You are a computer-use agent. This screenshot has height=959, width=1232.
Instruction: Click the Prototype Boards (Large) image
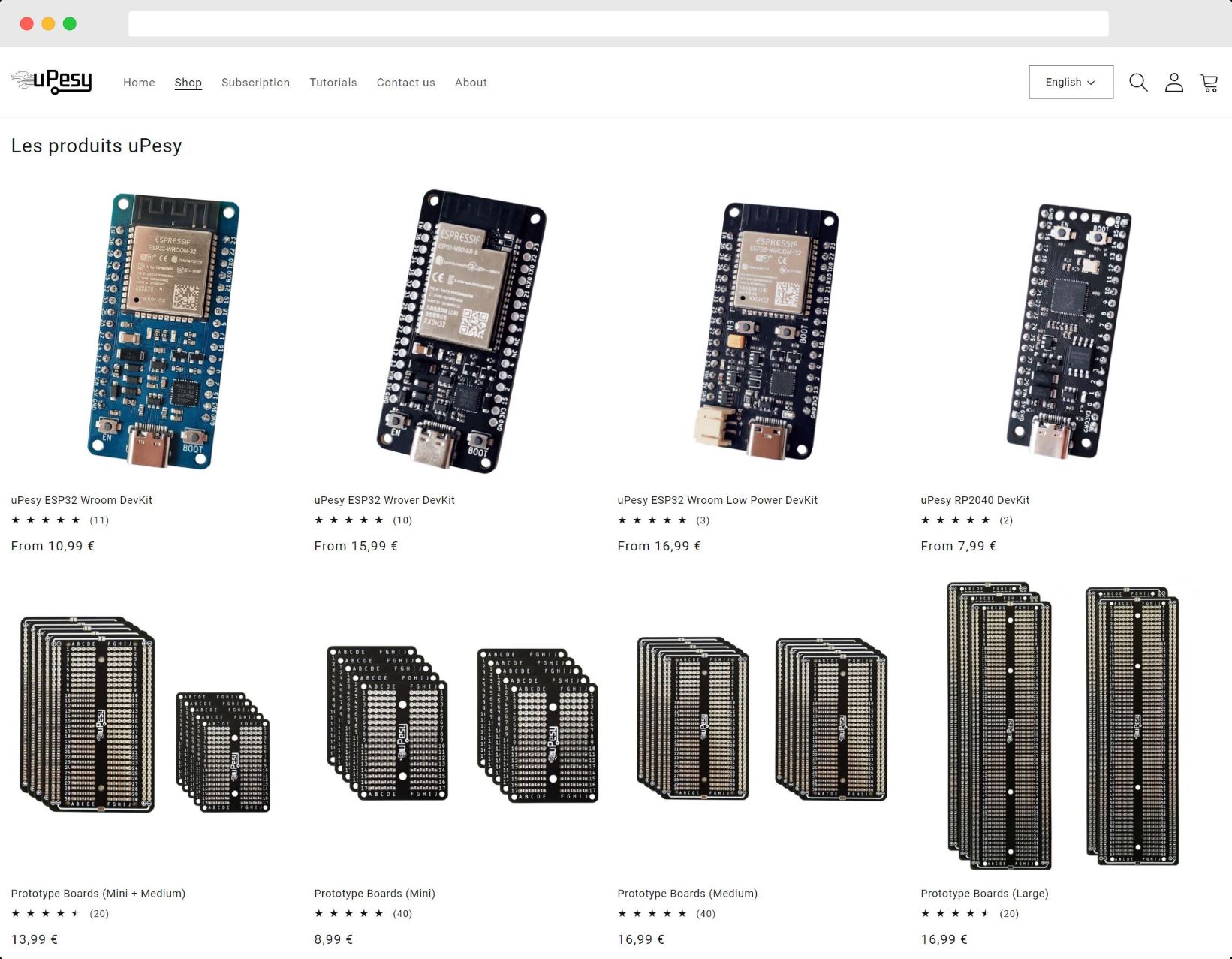tap(1063, 725)
